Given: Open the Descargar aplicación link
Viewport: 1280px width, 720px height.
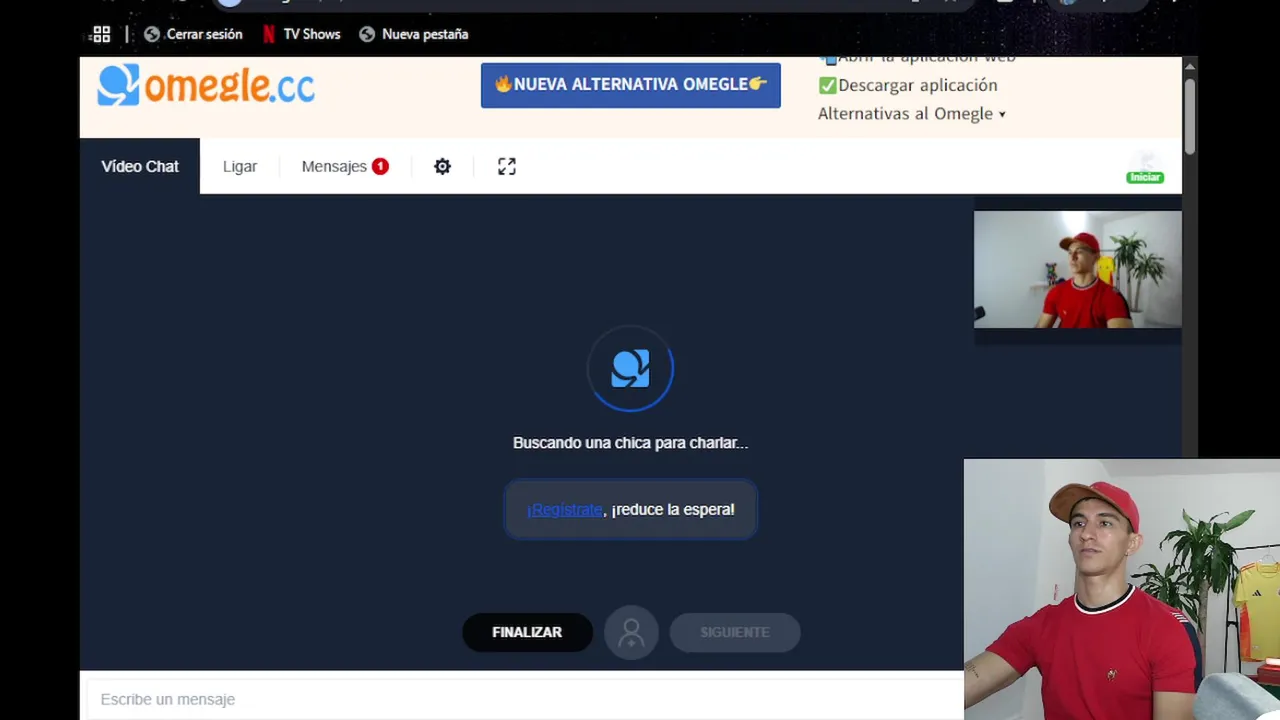Looking at the screenshot, I should point(908,85).
